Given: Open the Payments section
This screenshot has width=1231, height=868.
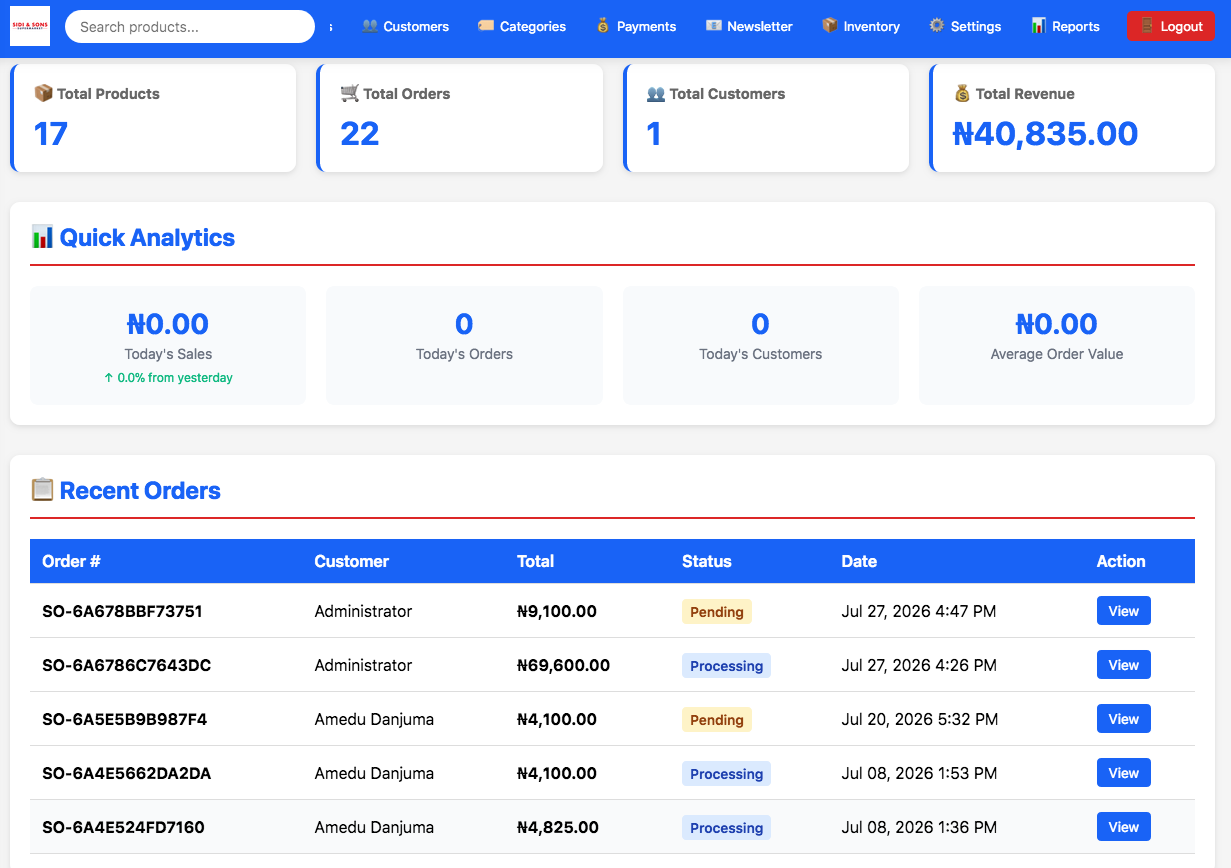Looking at the screenshot, I should click(636, 26).
